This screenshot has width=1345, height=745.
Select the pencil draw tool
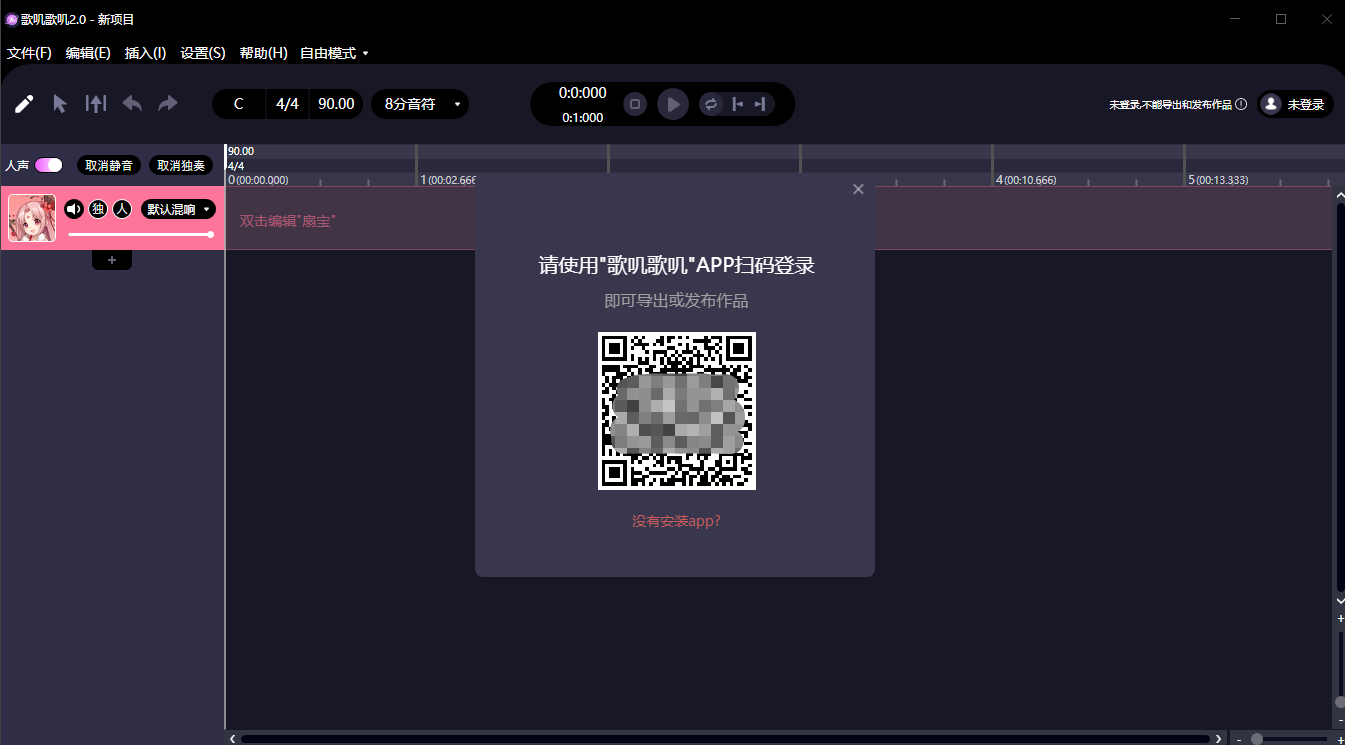[24, 104]
